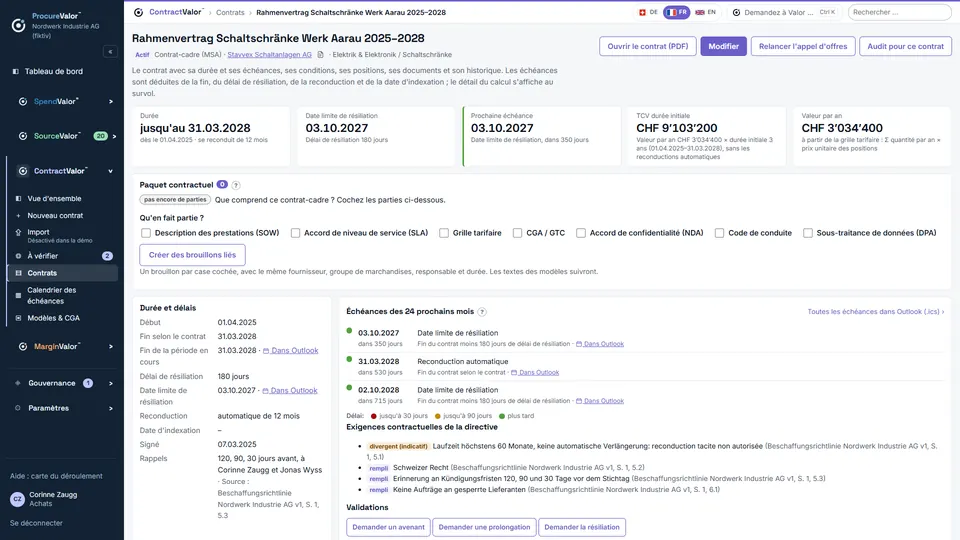The image size is (960, 540).
Task: Collapse the ContractValor section chevron
Action: click(111, 171)
